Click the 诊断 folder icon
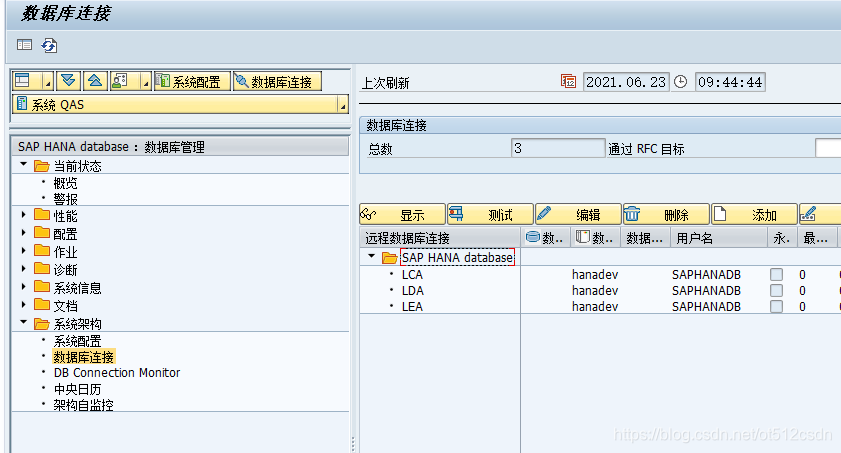841x453 pixels. pyautogui.click(x=42, y=269)
